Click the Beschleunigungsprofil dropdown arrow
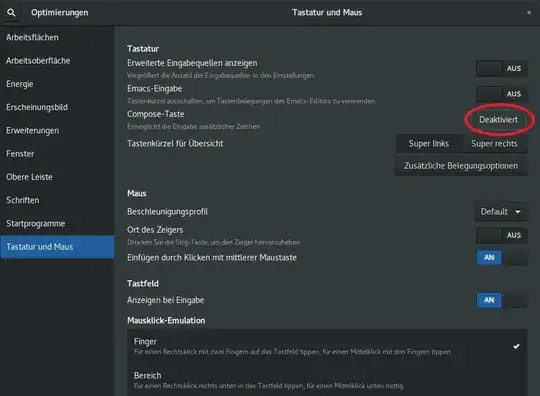This screenshot has width=540, height=396. pos(518,212)
